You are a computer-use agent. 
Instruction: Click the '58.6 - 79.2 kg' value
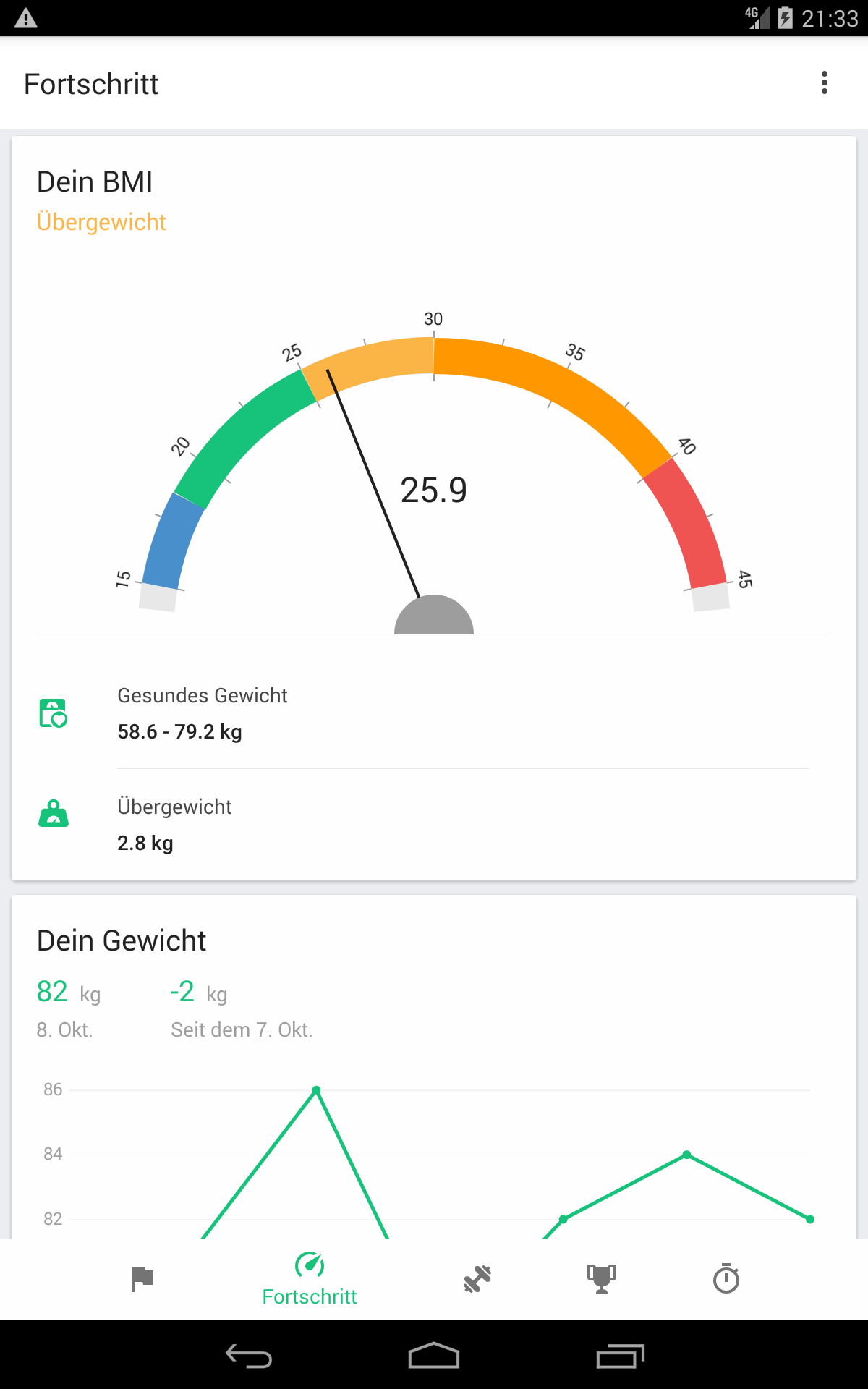click(x=179, y=731)
